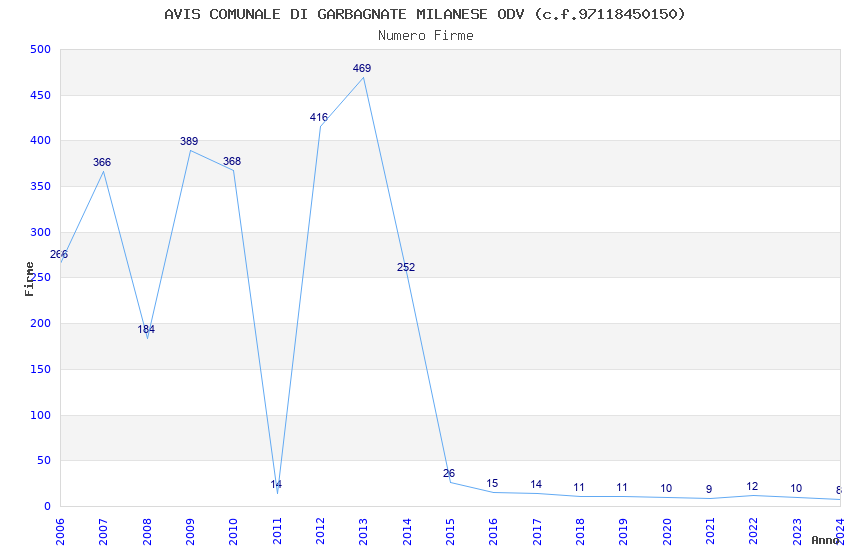This screenshot has width=850, height=550.
Task: Select x-axis year label 2015
Action: 450,532
